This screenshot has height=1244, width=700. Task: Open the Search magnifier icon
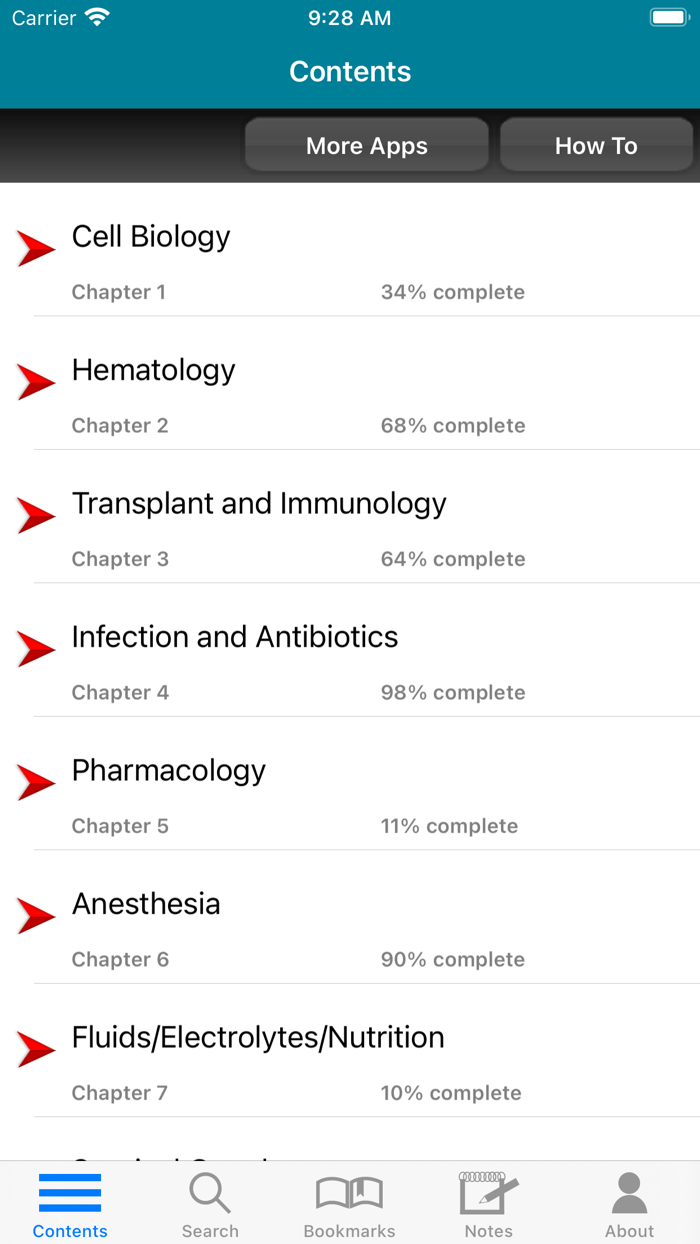click(210, 1194)
